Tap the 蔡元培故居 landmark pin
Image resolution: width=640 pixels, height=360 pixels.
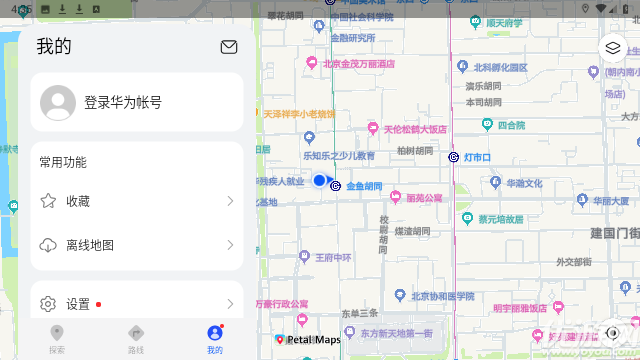(467, 218)
